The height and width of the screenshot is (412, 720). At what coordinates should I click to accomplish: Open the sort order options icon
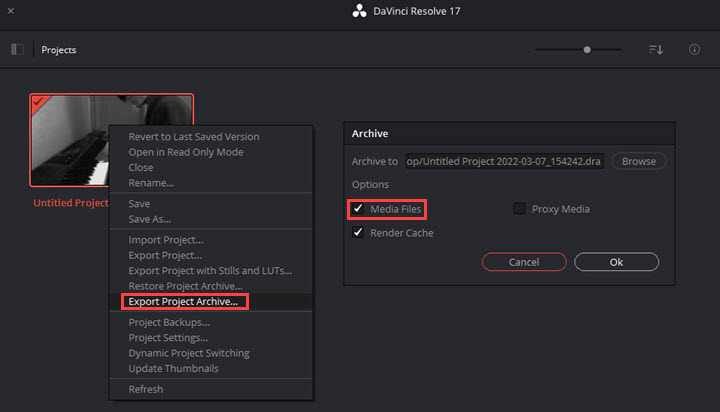(x=656, y=50)
